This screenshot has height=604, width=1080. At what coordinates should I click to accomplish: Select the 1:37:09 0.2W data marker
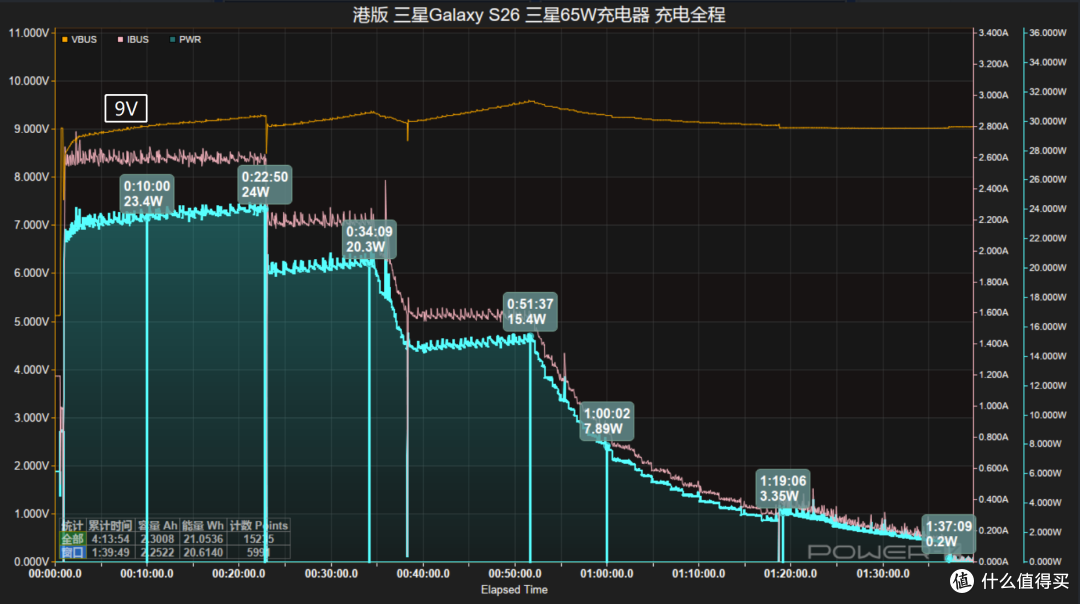pyautogui.click(x=948, y=534)
